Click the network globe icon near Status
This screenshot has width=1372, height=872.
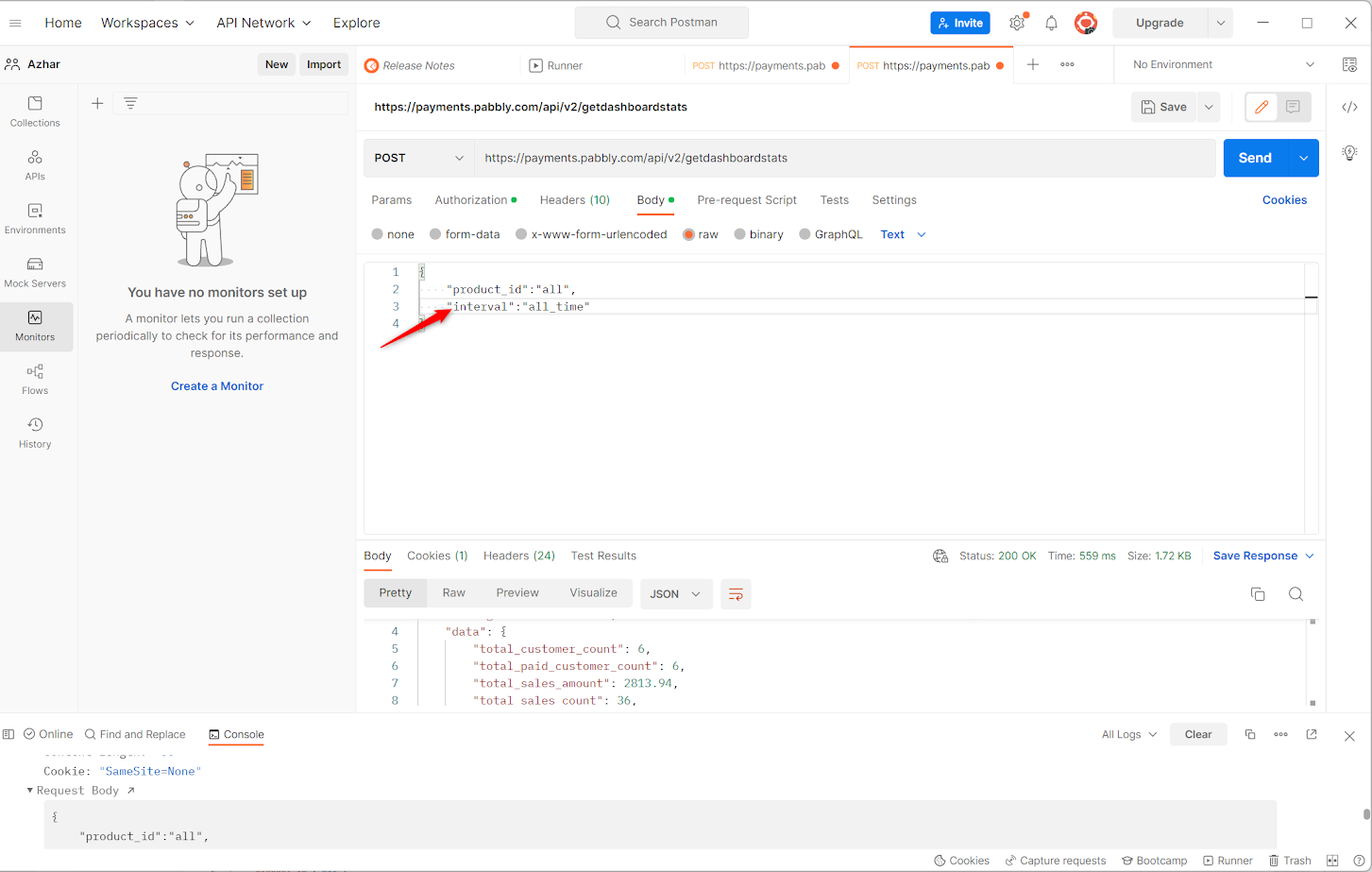coord(940,556)
